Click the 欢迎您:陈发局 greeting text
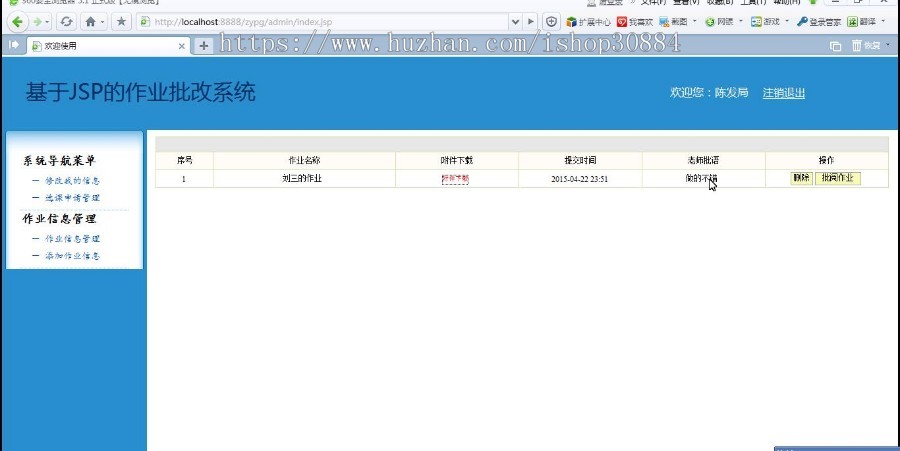The height and width of the screenshot is (451, 900). coord(709,92)
